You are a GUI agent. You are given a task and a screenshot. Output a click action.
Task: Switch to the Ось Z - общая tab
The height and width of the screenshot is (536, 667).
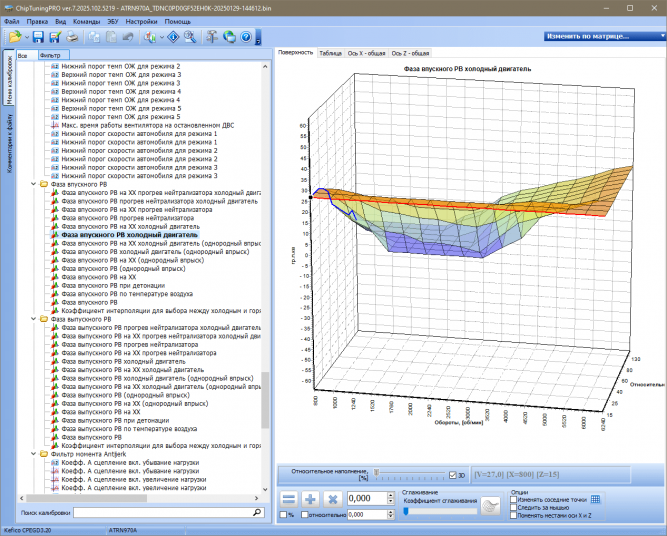pos(410,53)
